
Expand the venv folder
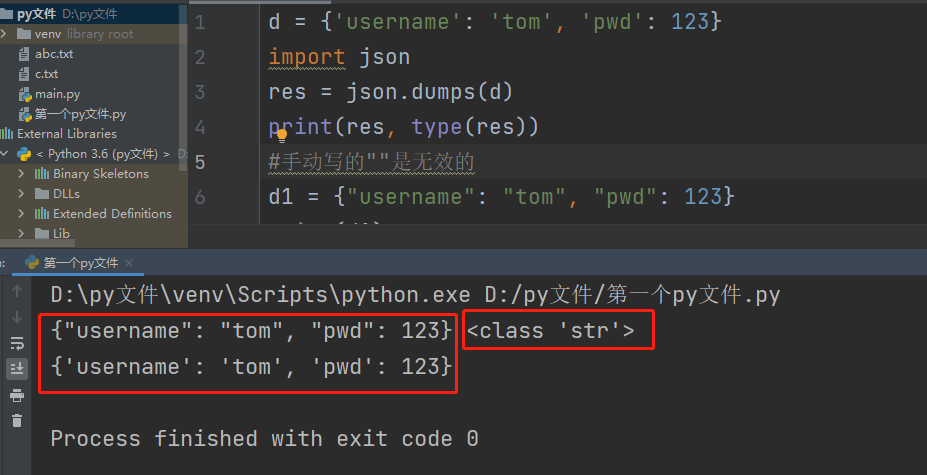click(x=7, y=34)
